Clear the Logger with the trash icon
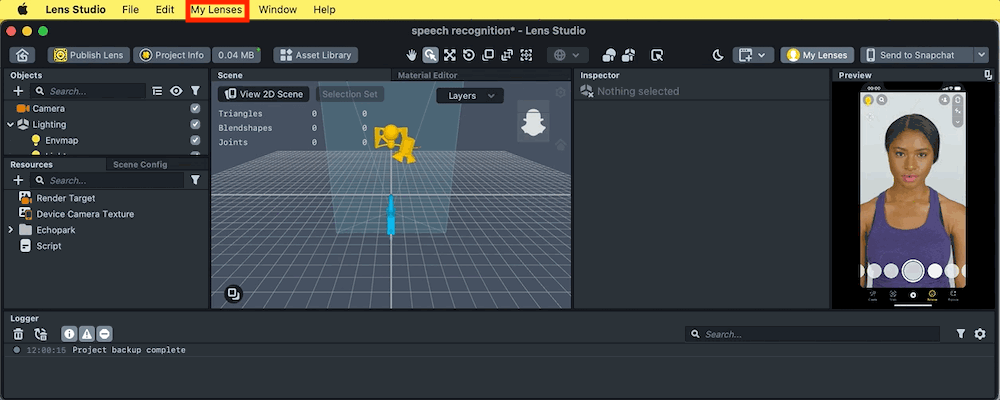The height and width of the screenshot is (400, 1000). coord(18,334)
